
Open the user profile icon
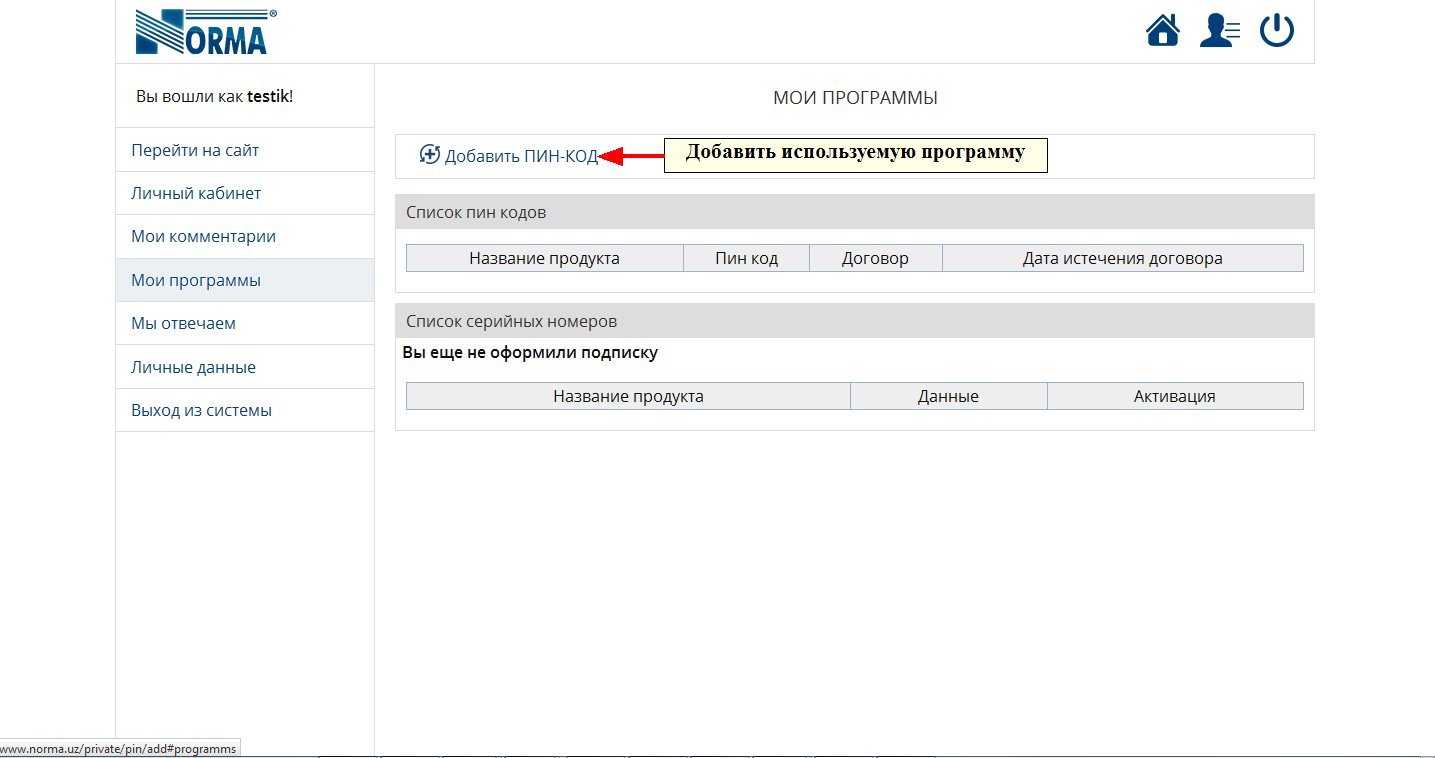pos(1220,30)
